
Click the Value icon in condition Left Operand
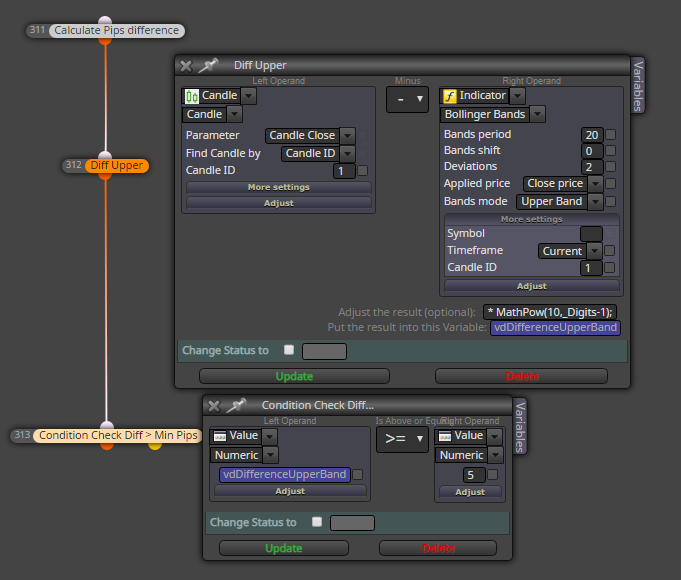pos(220,436)
